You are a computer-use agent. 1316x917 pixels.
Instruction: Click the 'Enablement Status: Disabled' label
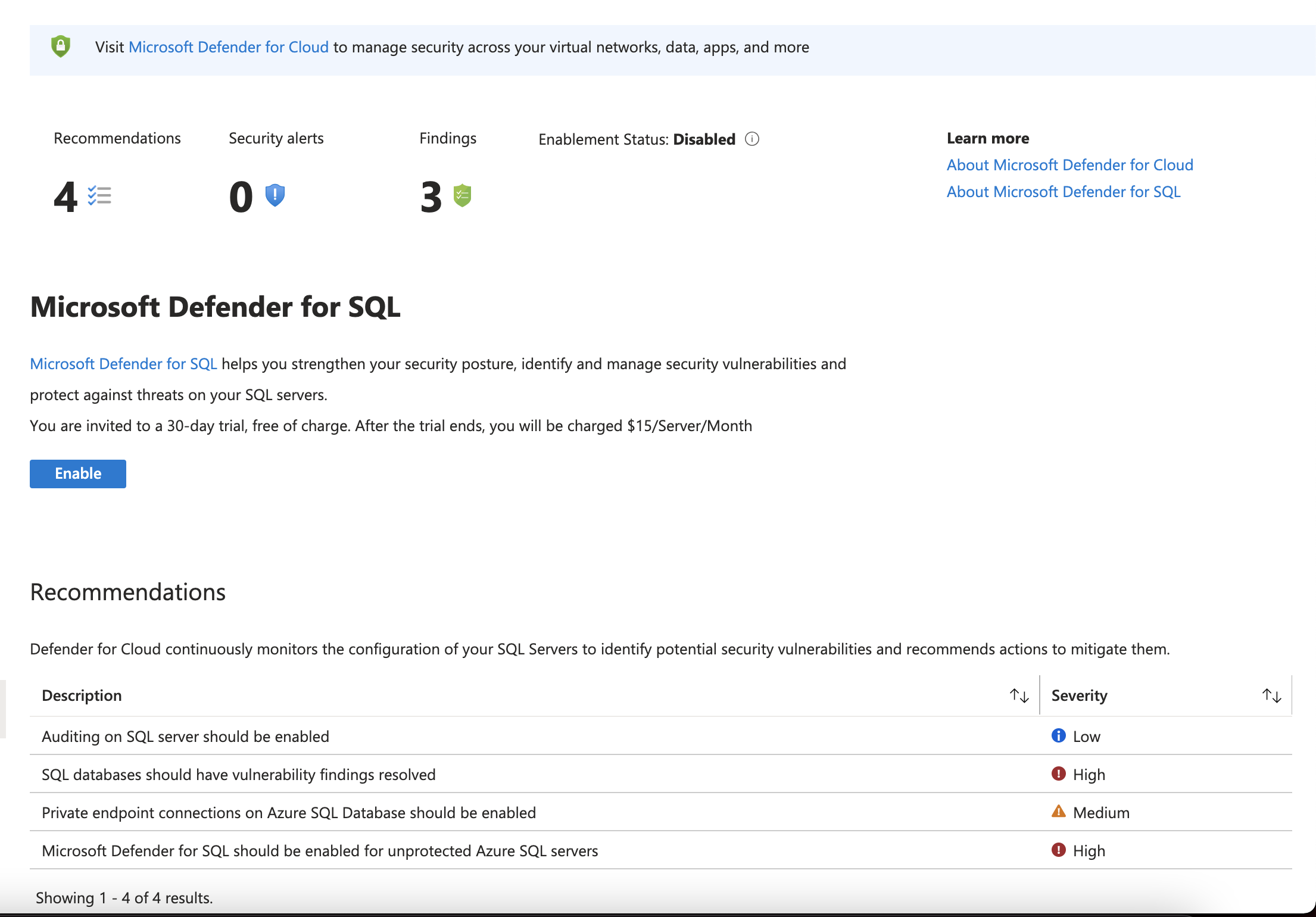coord(637,139)
